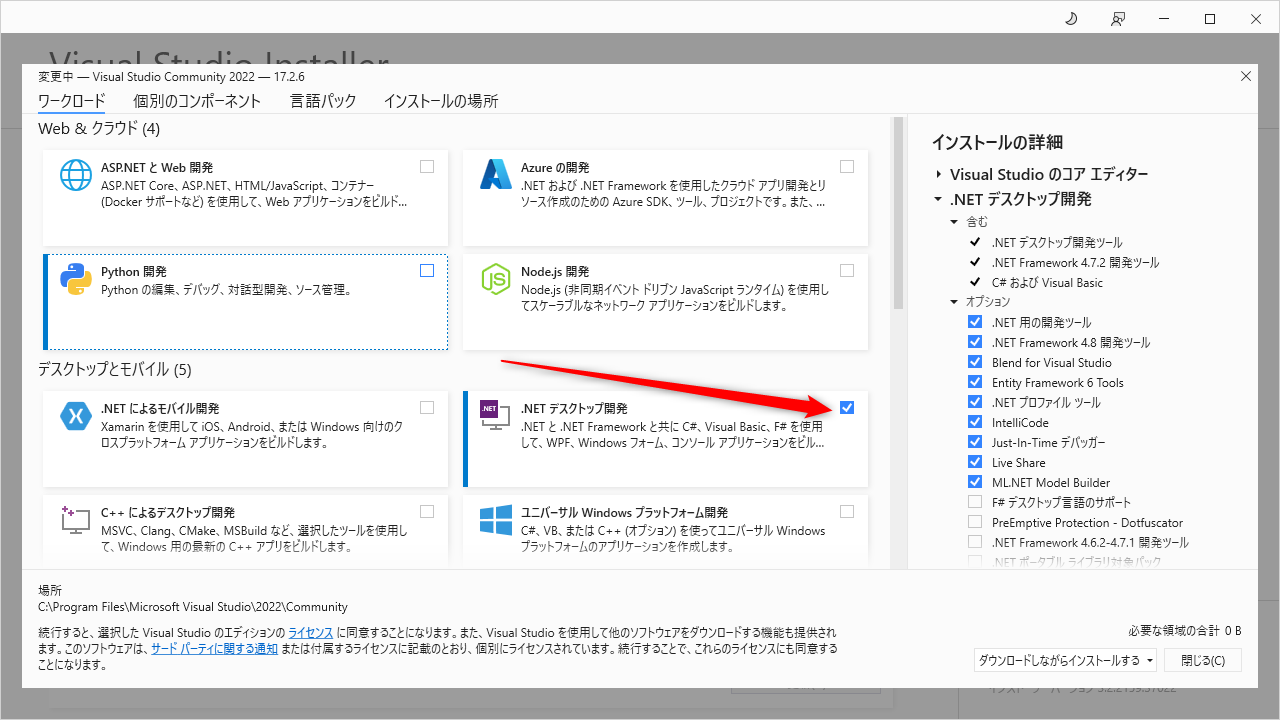Click C# および Visual Basic included item
This screenshot has width=1280, height=720.
pyautogui.click(x=1048, y=283)
